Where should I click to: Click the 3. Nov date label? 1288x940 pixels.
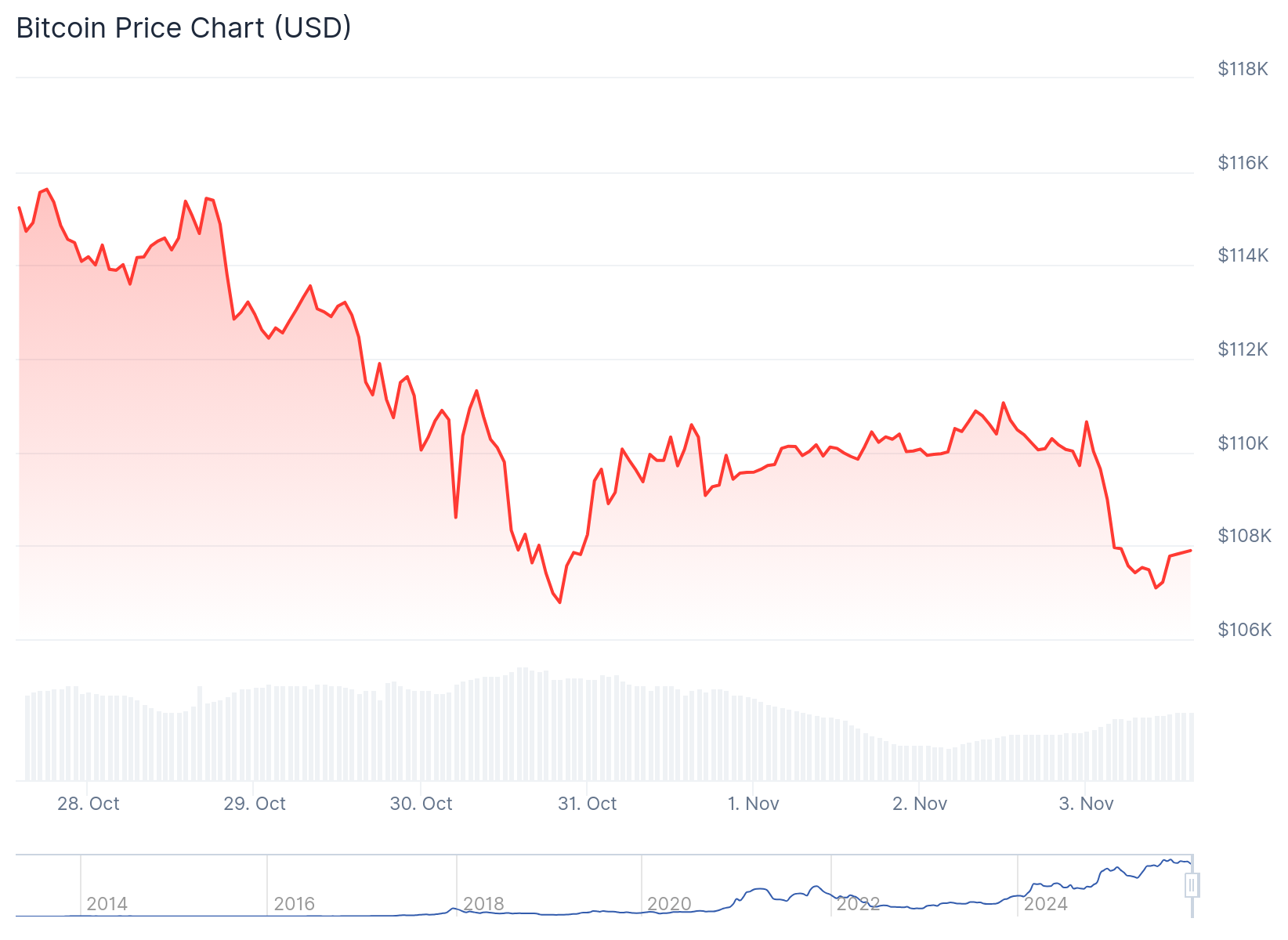pyautogui.click(x=1086, y=804)
